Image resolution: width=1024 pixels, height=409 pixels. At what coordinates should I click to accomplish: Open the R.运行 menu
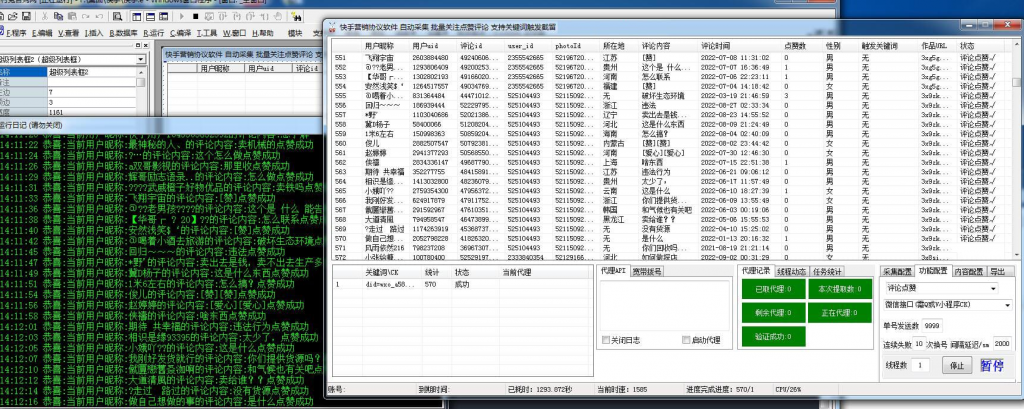tap(151, 33)
